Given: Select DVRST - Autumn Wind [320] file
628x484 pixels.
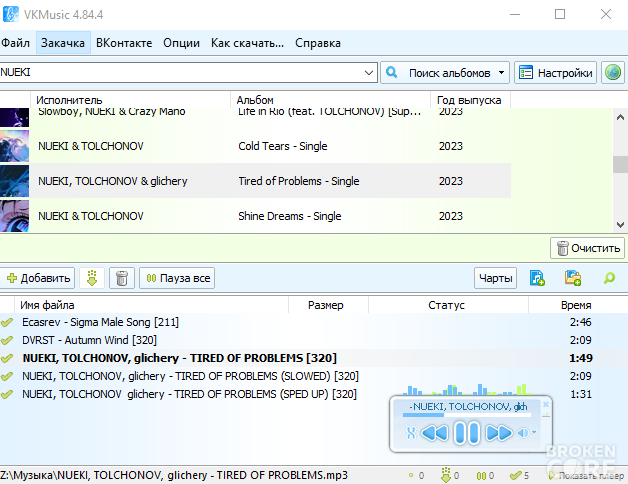Looking at the screenshot, I should (312, 340).
